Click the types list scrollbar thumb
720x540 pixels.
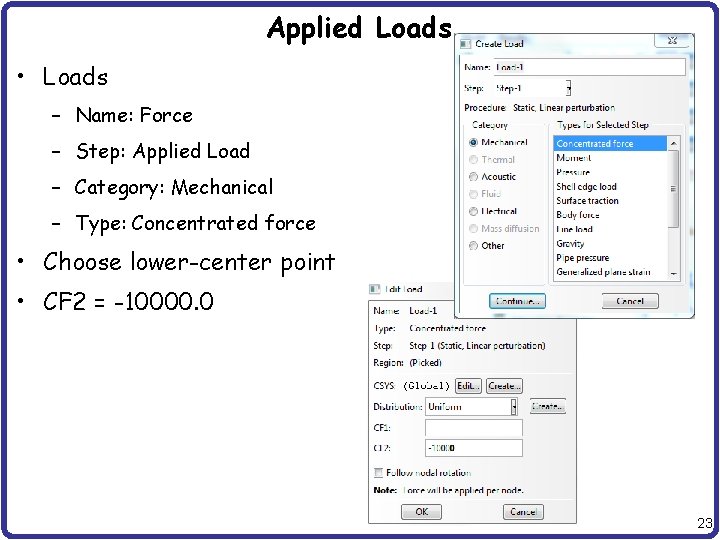tap(673, 189)
